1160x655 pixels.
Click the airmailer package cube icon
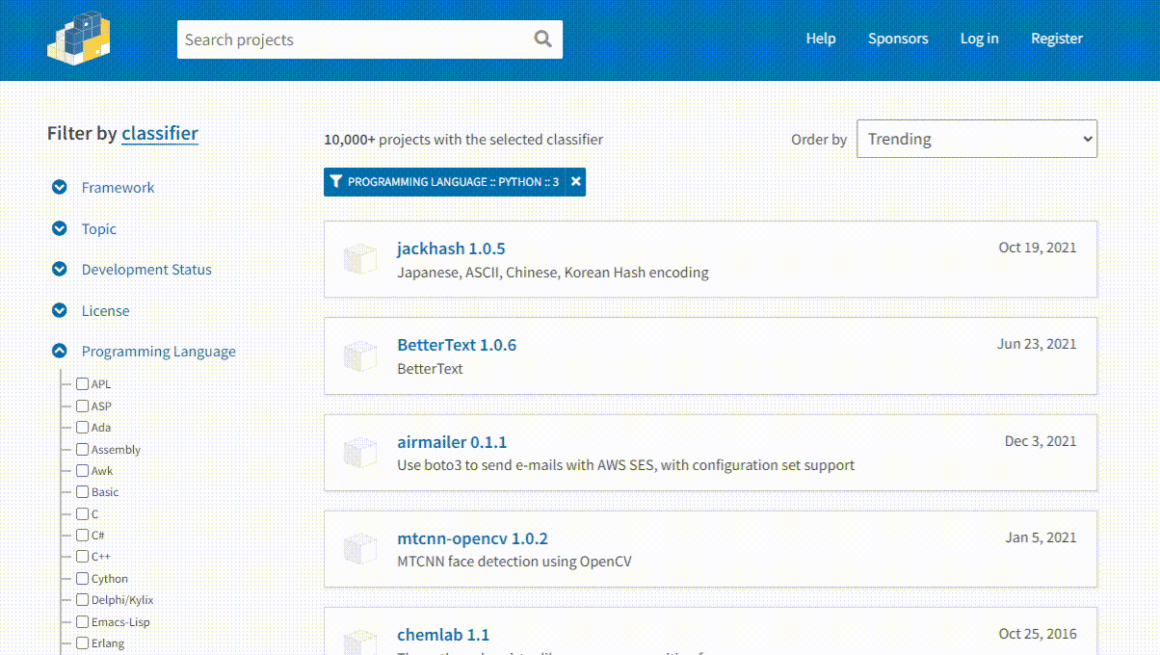pos(360,453)
